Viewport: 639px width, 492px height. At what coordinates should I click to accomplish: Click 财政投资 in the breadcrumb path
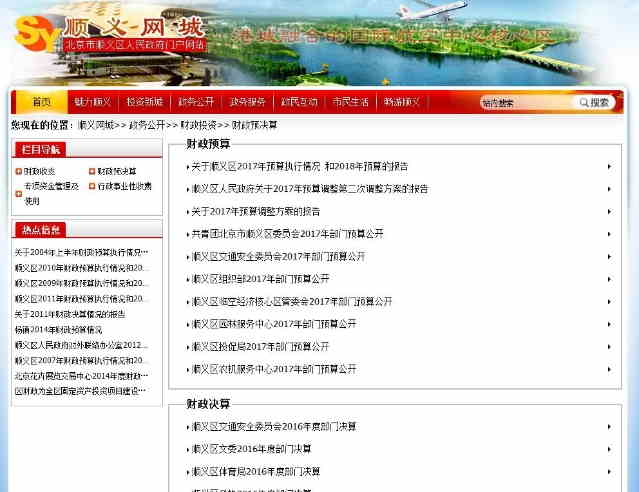click(x=197, y=125)
